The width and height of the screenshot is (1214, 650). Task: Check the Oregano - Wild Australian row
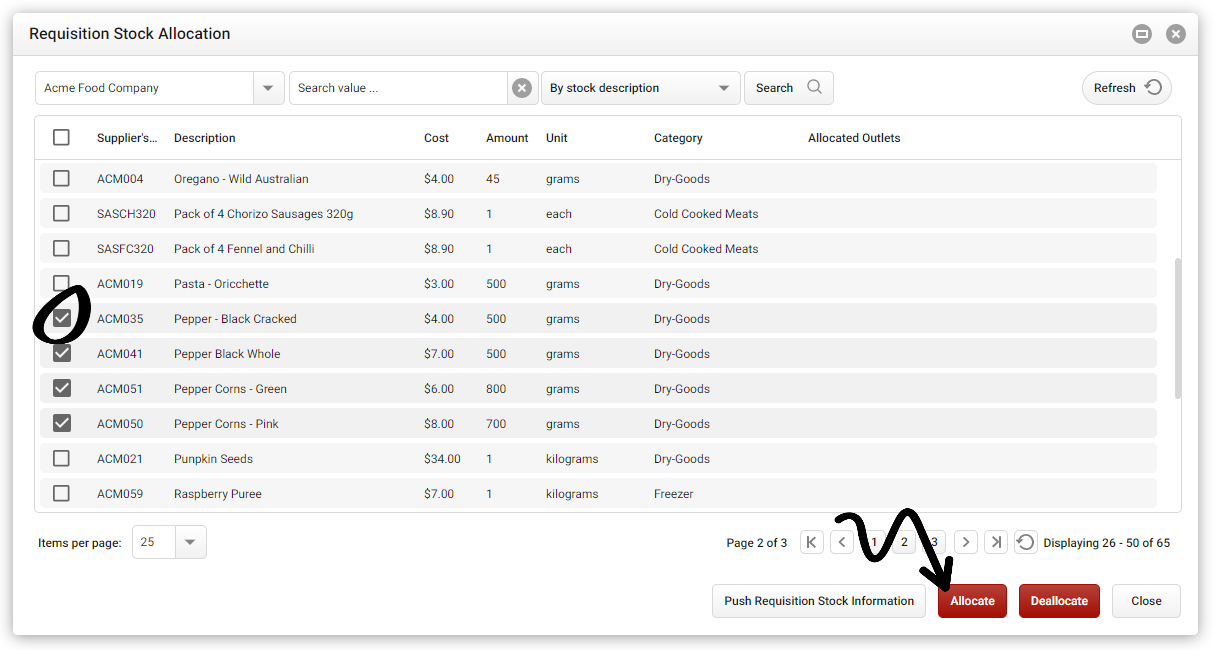click(61, 178)
